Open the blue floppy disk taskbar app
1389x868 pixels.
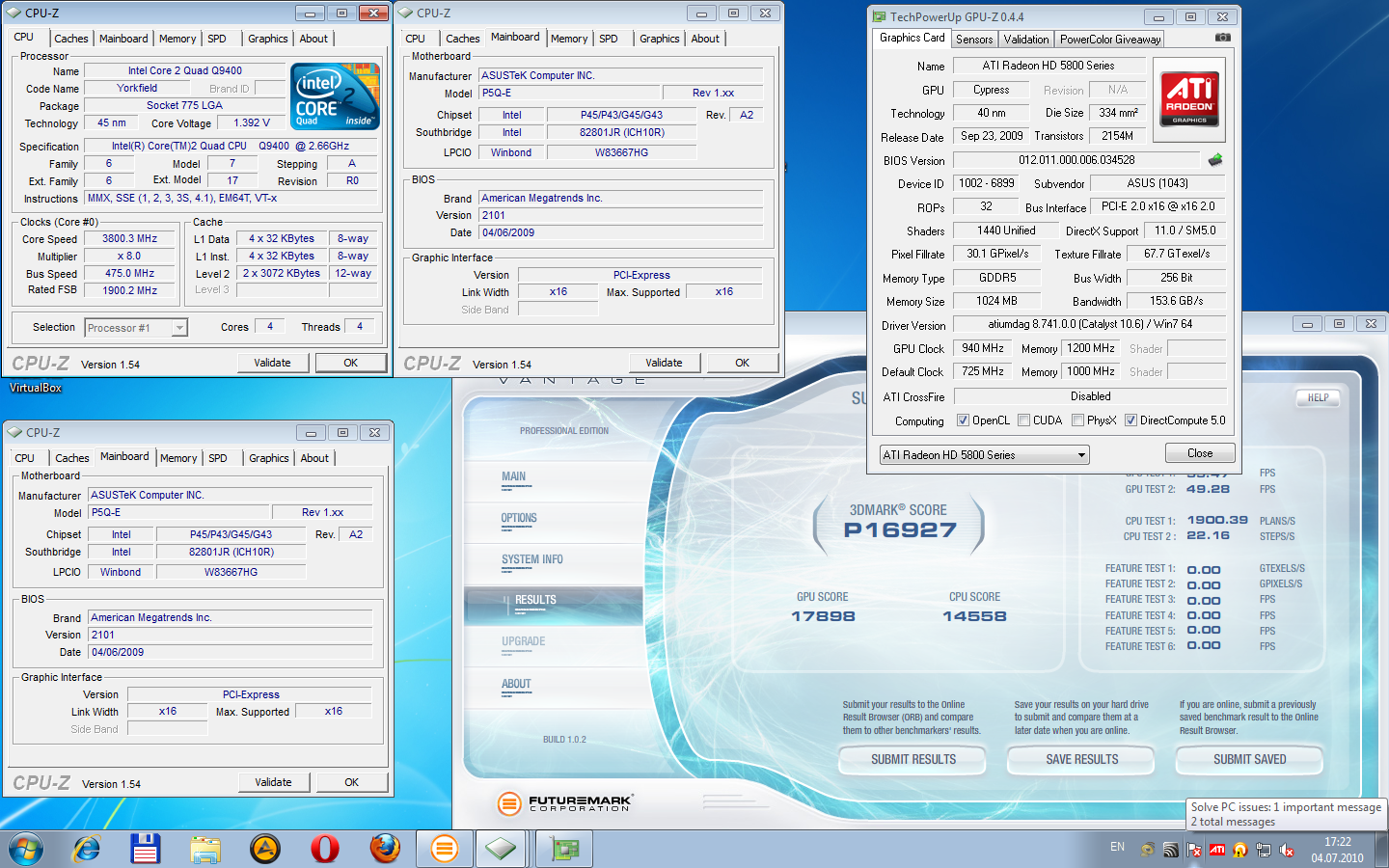(145, 849)
